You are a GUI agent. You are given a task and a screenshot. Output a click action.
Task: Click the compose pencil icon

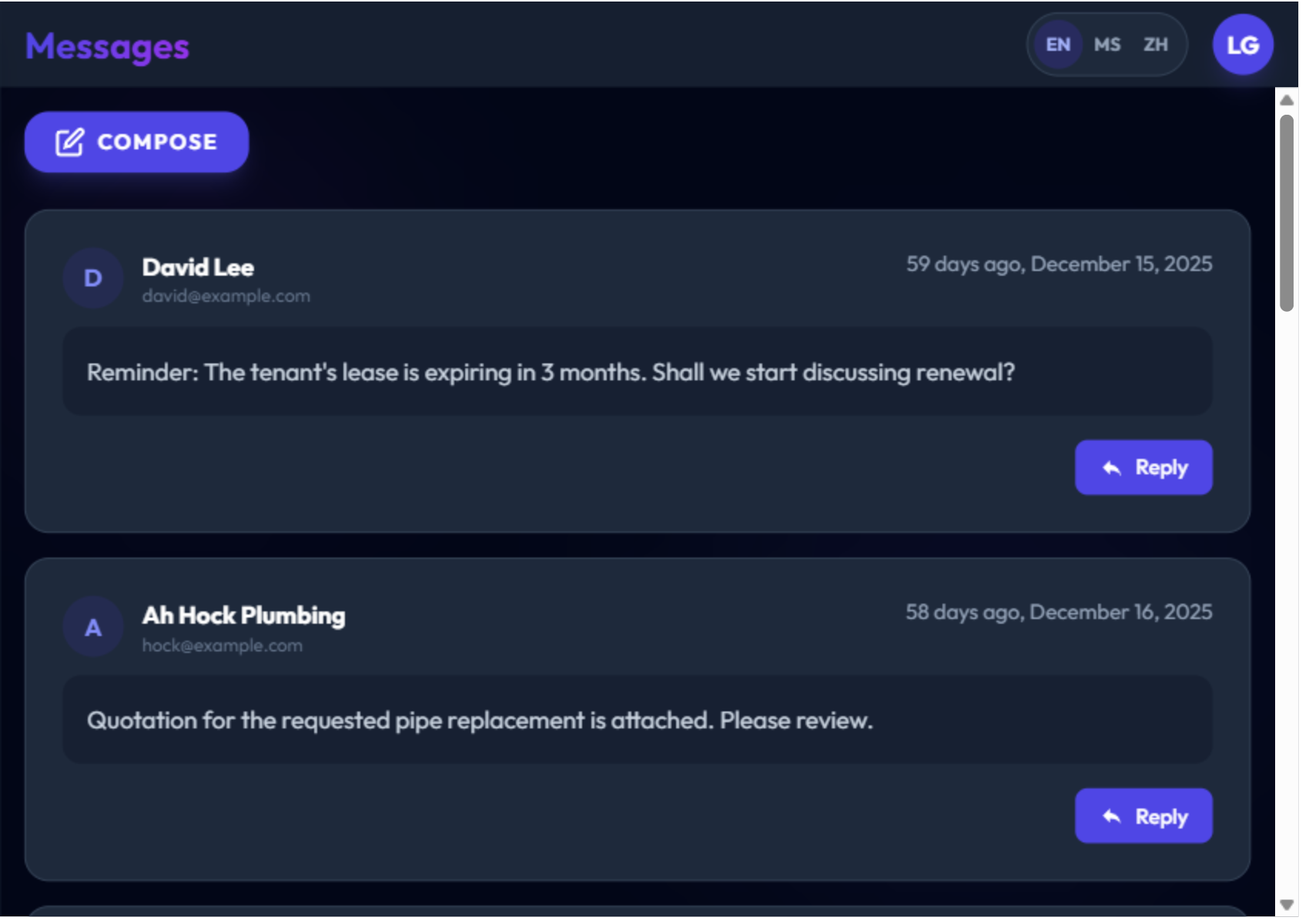[69, 141]
